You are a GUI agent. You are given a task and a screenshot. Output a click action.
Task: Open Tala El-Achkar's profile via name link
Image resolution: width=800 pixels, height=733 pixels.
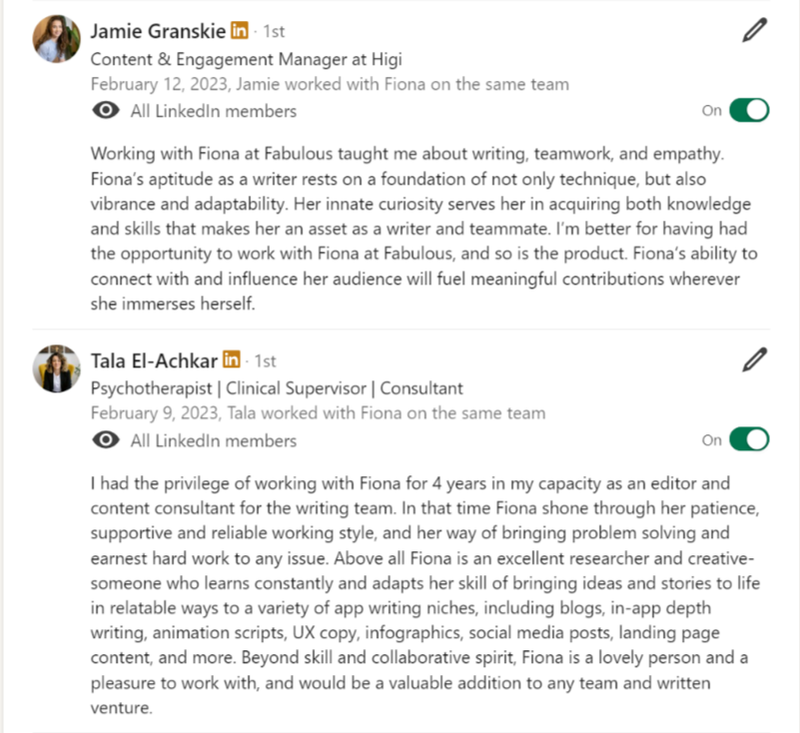point(154,360)
